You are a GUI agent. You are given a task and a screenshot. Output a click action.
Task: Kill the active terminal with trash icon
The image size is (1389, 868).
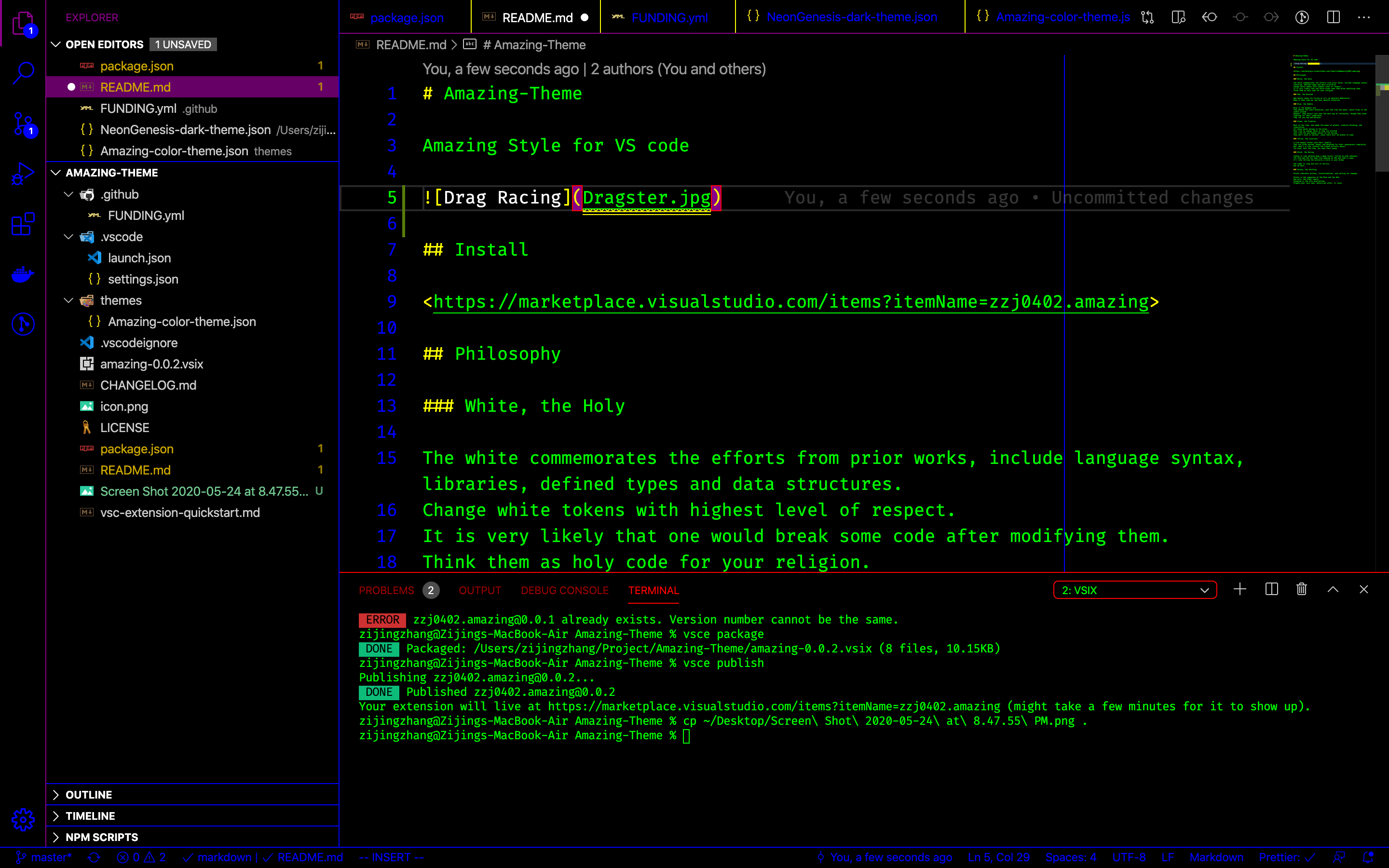coord(1302,590)
